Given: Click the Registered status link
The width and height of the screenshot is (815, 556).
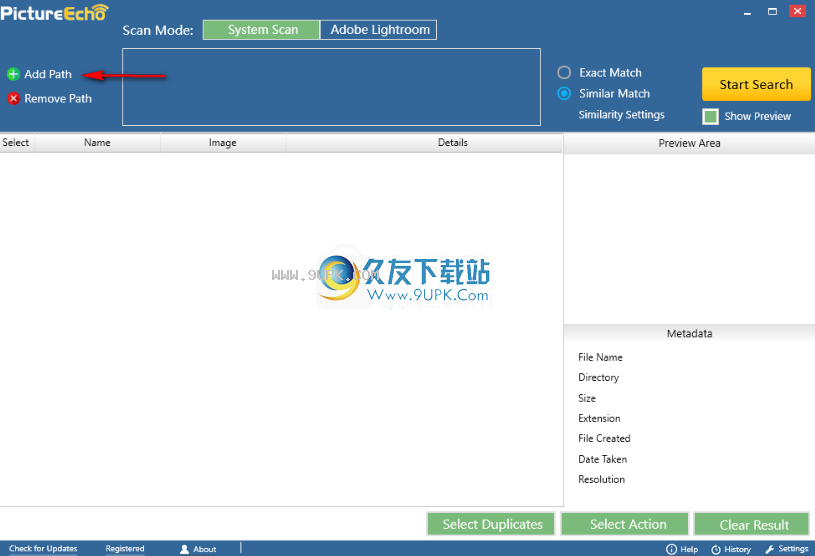Looking at the screenshot, I should coord(125,549).
